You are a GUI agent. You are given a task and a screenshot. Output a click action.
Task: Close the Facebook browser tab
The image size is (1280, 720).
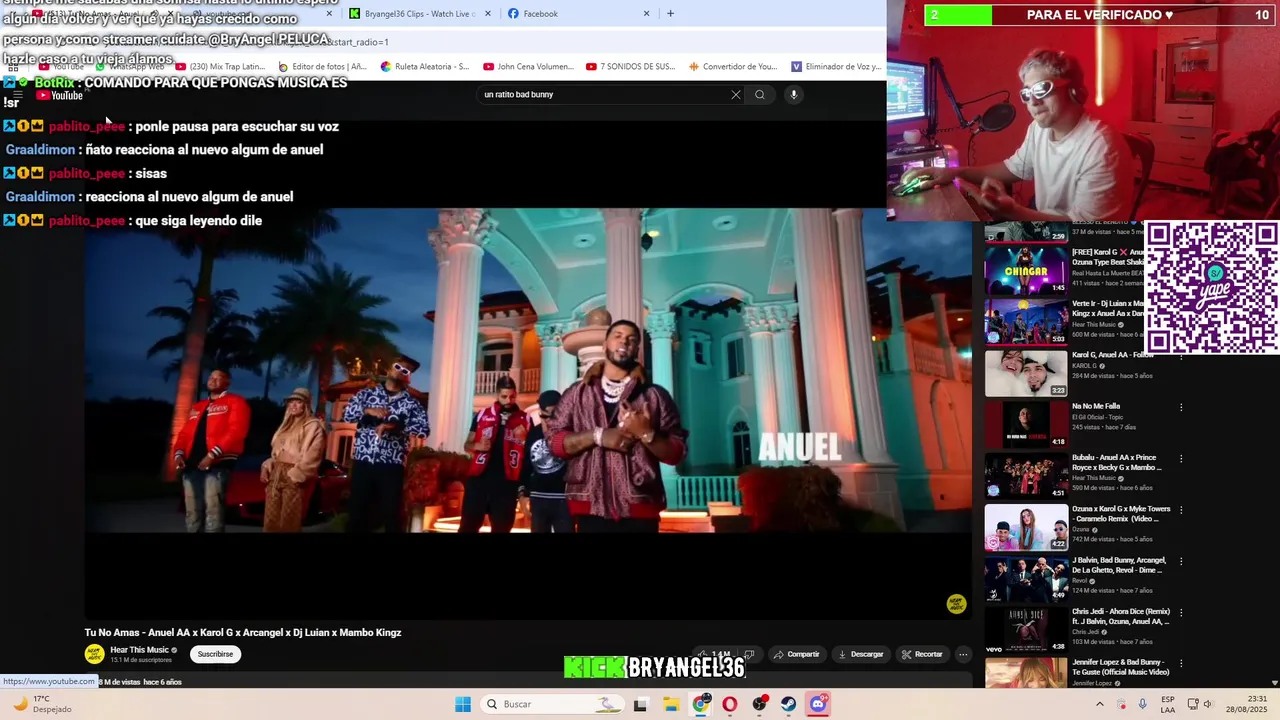[646, 14]
